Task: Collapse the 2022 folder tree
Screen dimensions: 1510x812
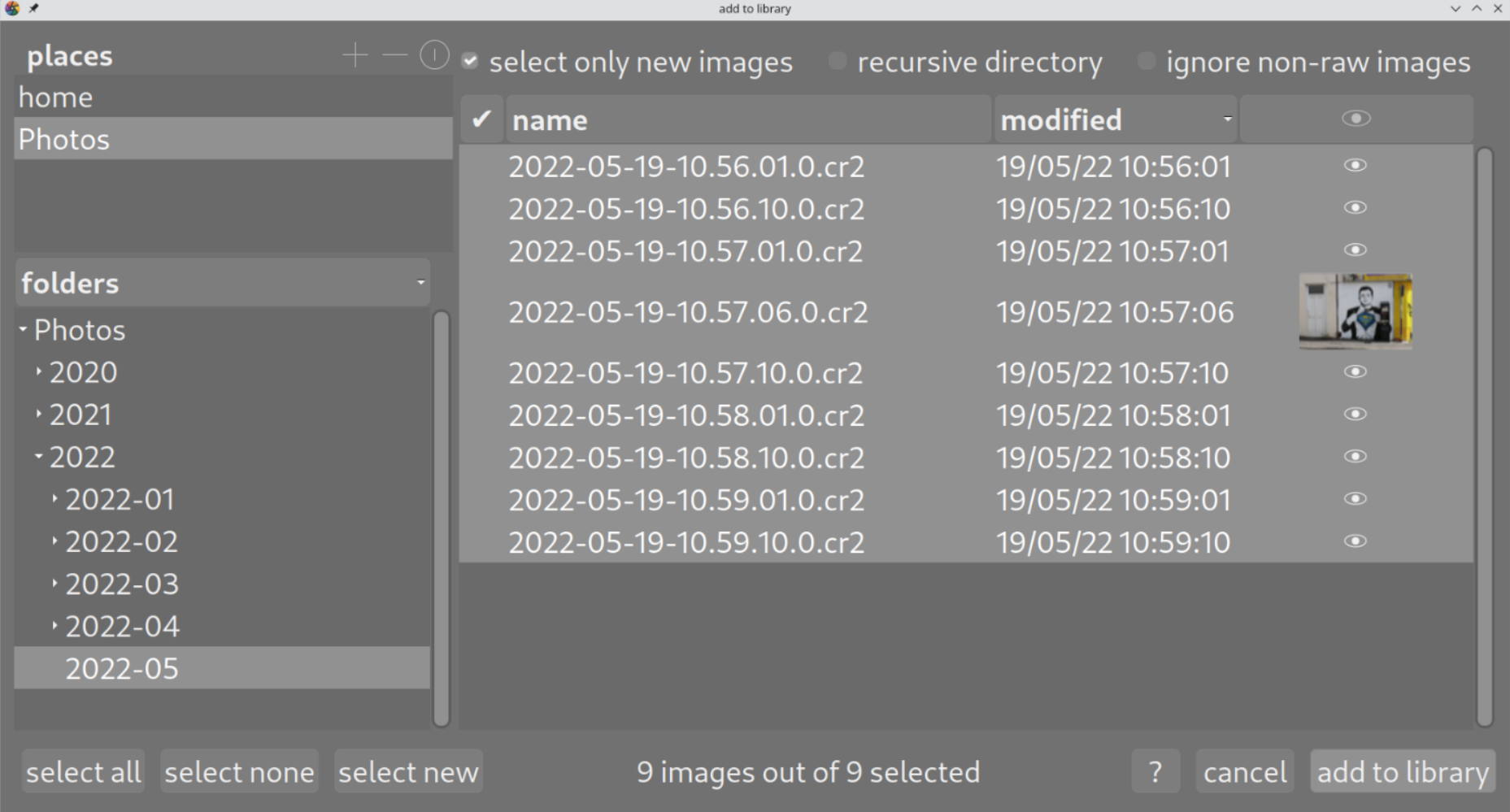Action: [38, 456]
